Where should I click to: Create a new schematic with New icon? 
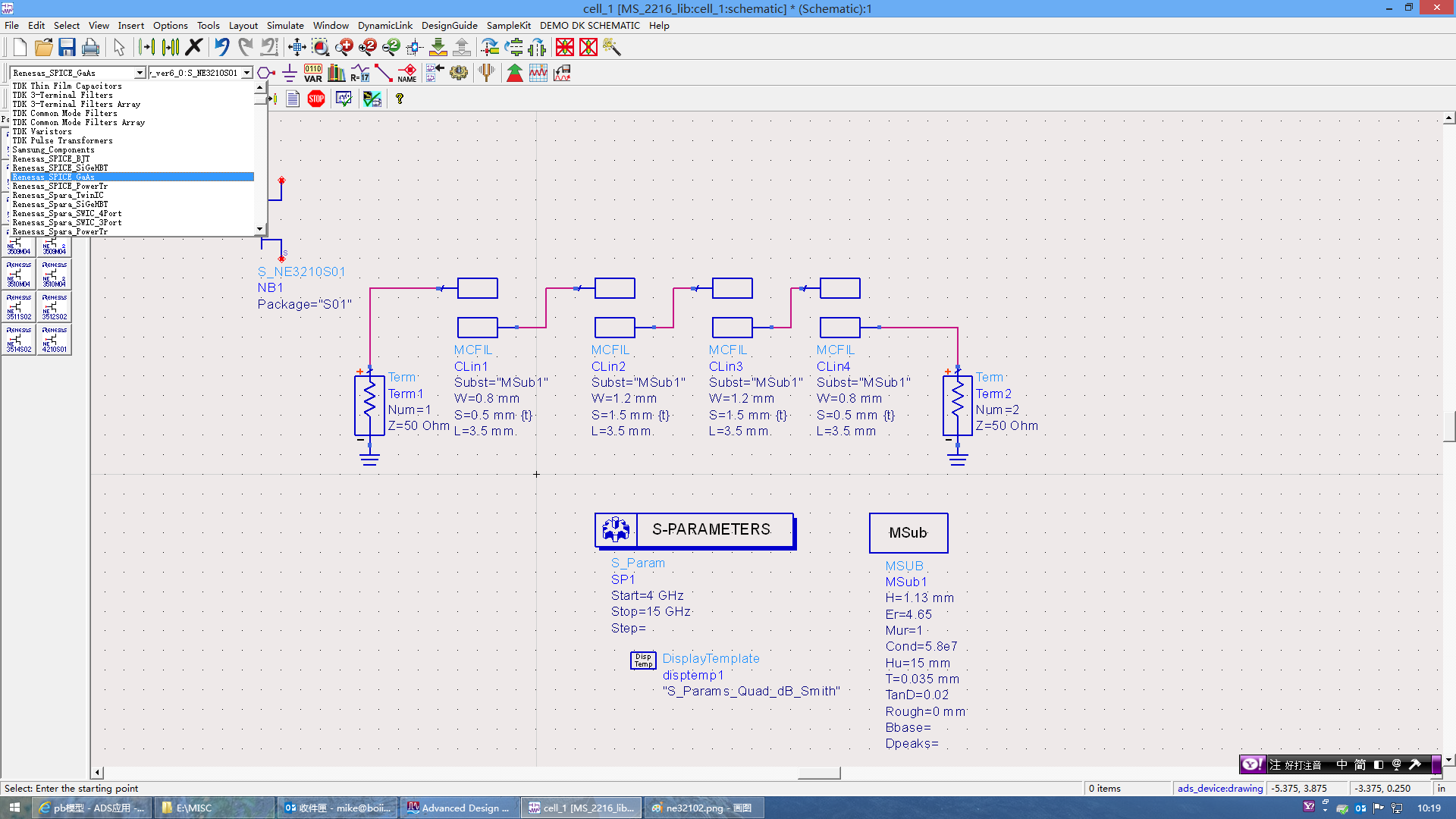click(x=20, y=47)
